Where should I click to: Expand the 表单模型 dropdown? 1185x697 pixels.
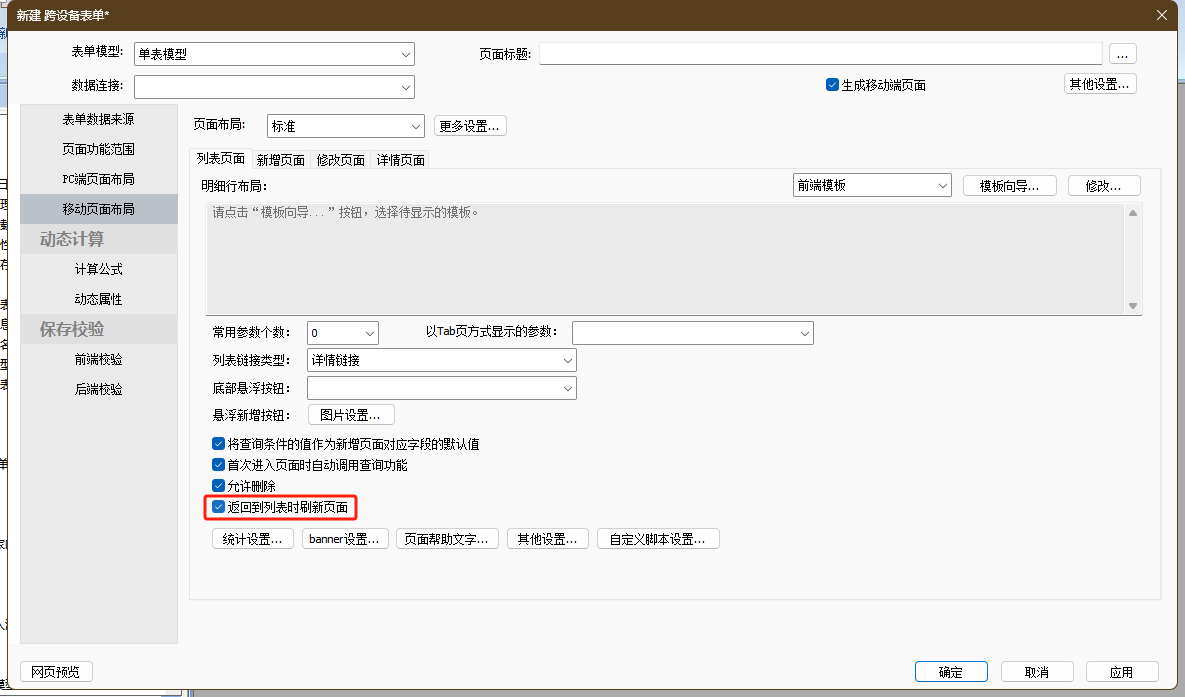405,54
